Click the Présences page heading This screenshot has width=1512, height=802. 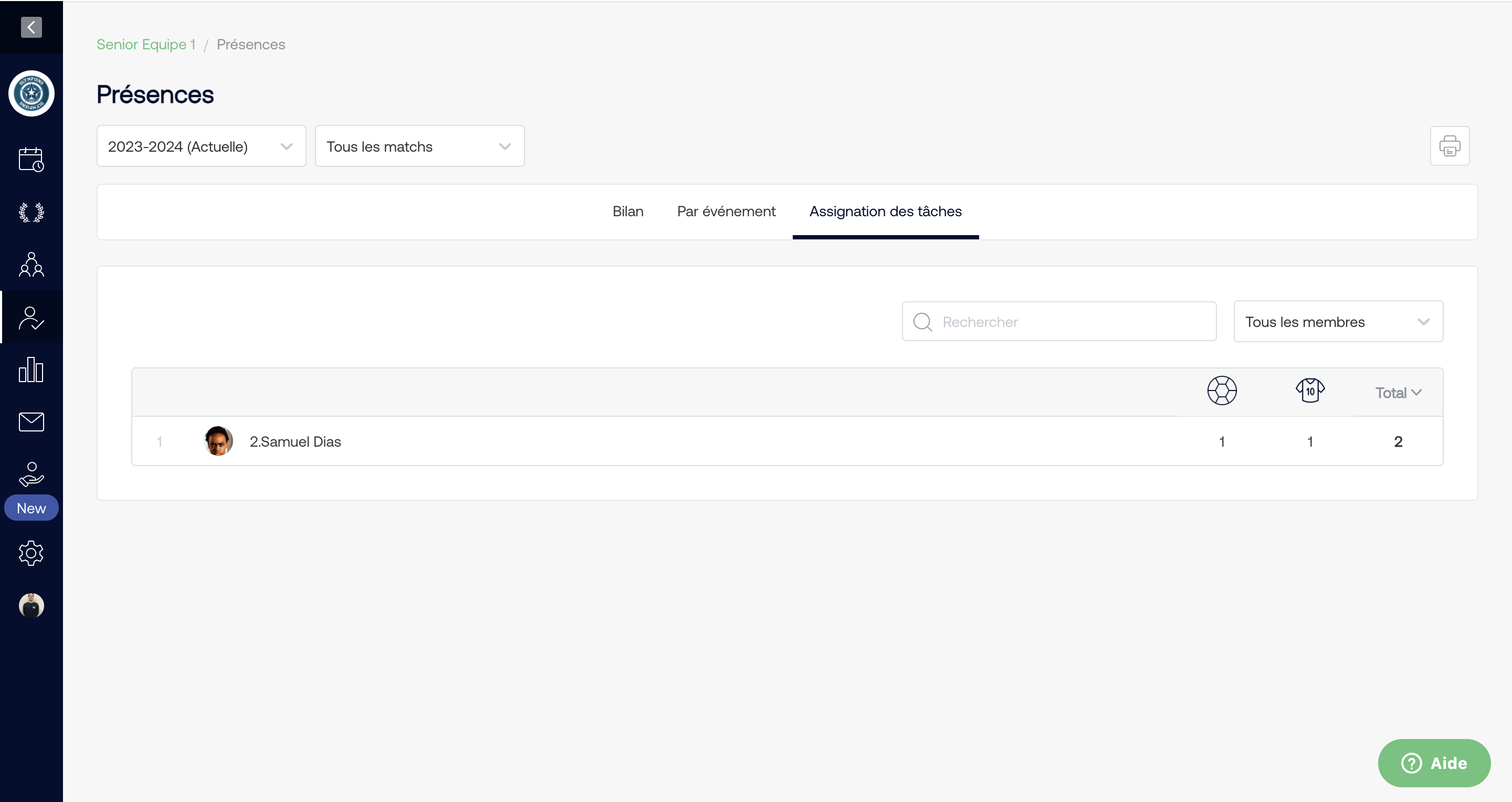tap(155, 94)
